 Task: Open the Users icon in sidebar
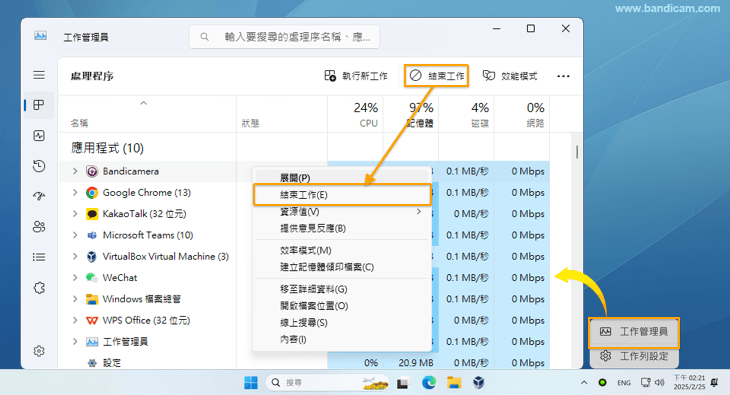39,227
